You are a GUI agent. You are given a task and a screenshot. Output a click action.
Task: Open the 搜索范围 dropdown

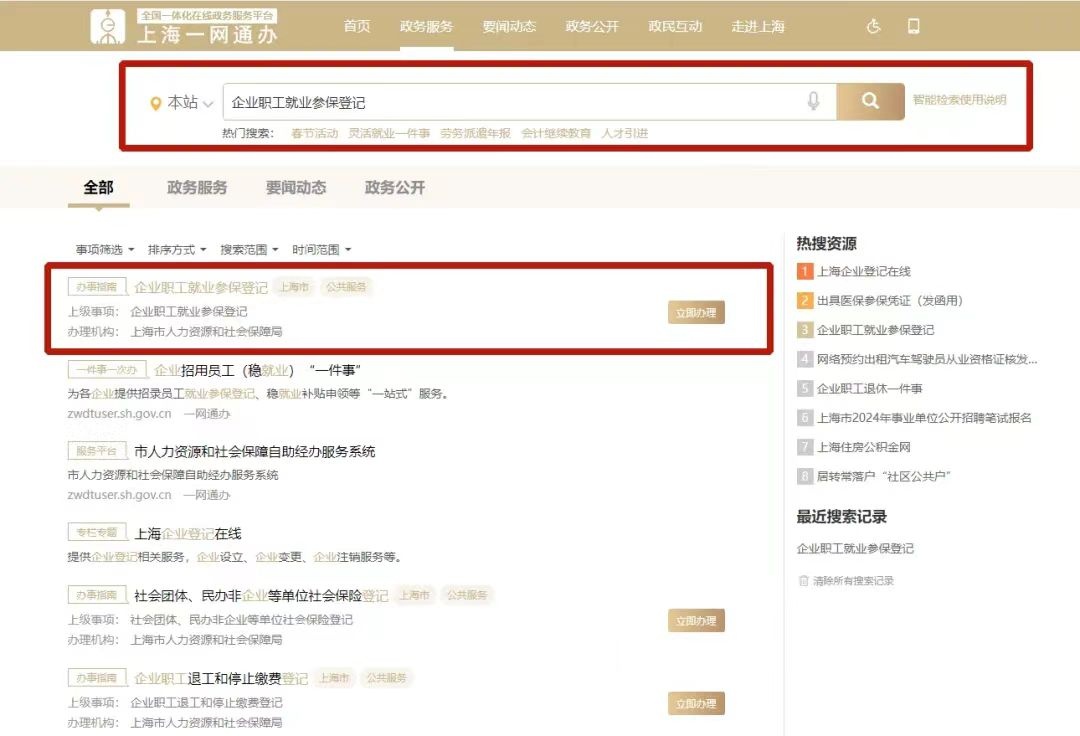click(249, 250)
